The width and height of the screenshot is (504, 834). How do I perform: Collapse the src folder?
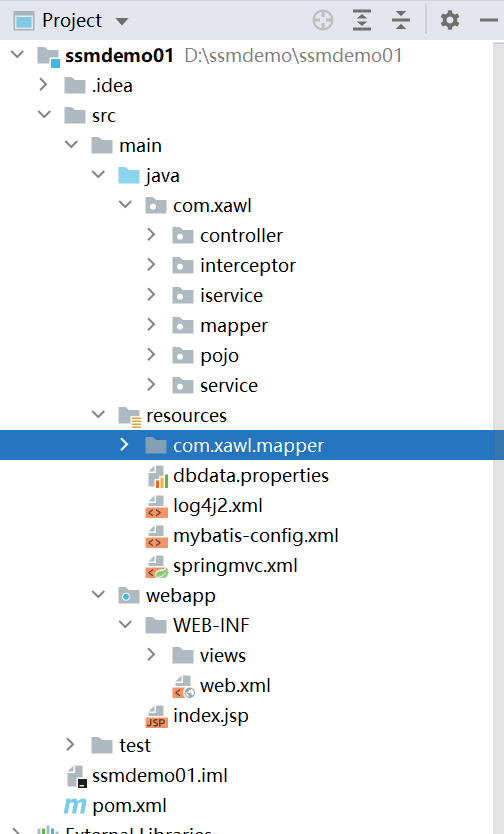click(45, 114)
